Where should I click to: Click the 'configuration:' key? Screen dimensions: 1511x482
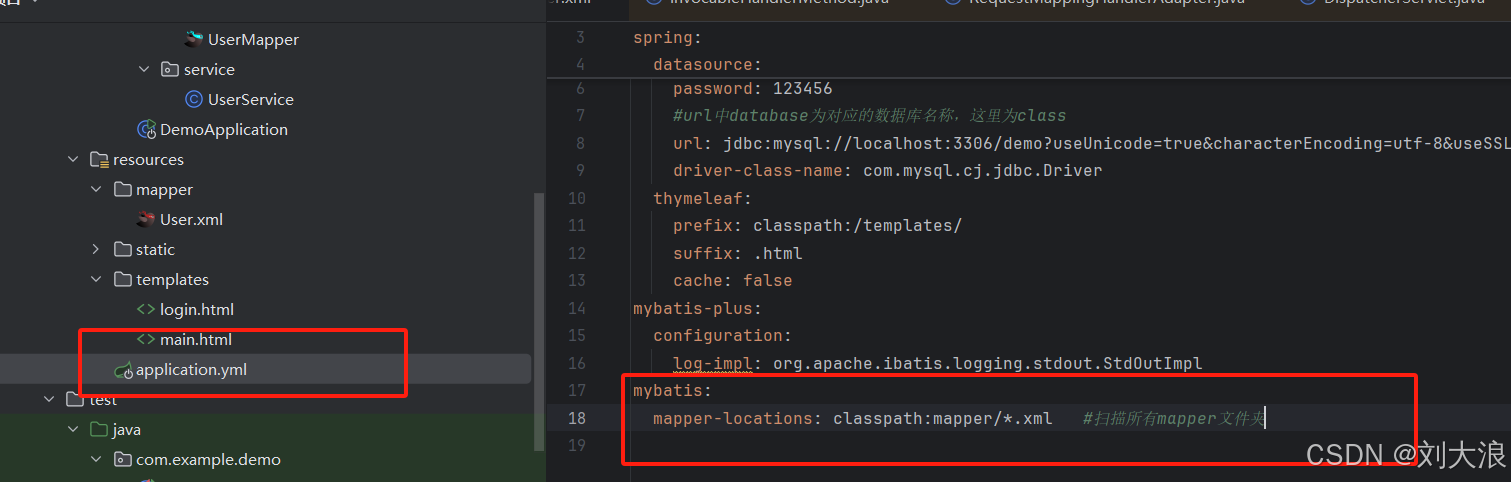722,335
